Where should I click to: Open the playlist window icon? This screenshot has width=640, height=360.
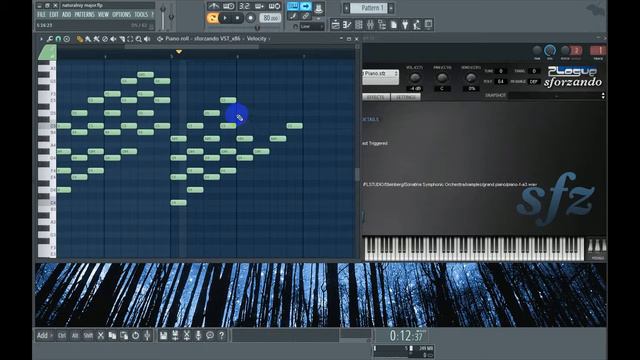pyautogui.click(x=335, y=25)
